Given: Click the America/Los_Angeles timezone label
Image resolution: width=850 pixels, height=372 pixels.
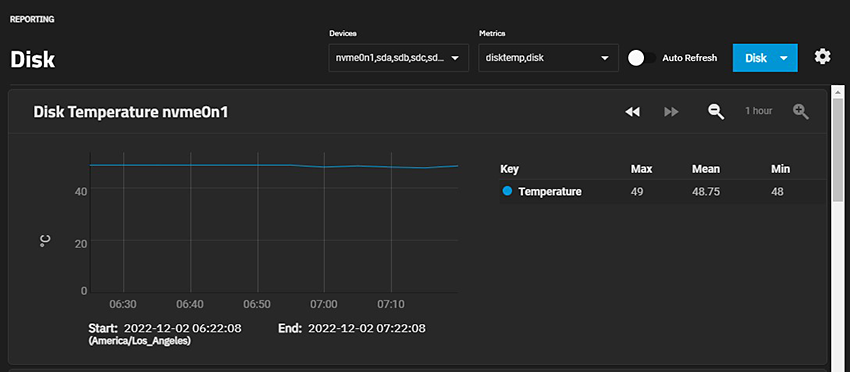Looking at the screenshot, I should click(139, 342).
